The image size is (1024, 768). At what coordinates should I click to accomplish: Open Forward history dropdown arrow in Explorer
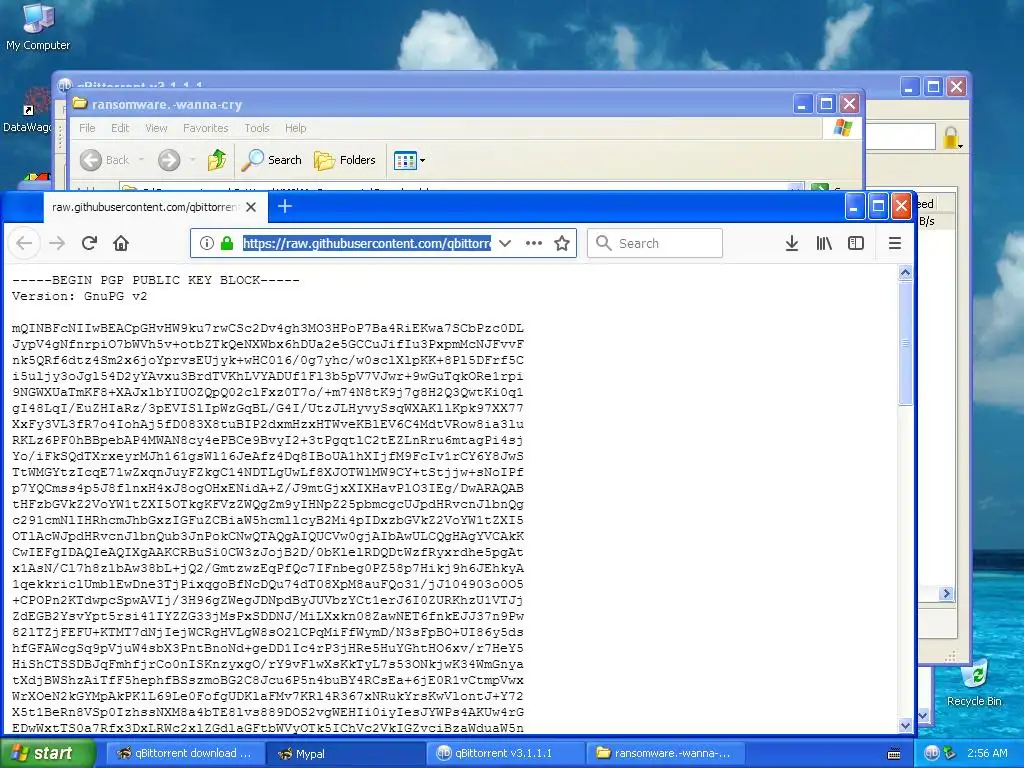point(192,160)
